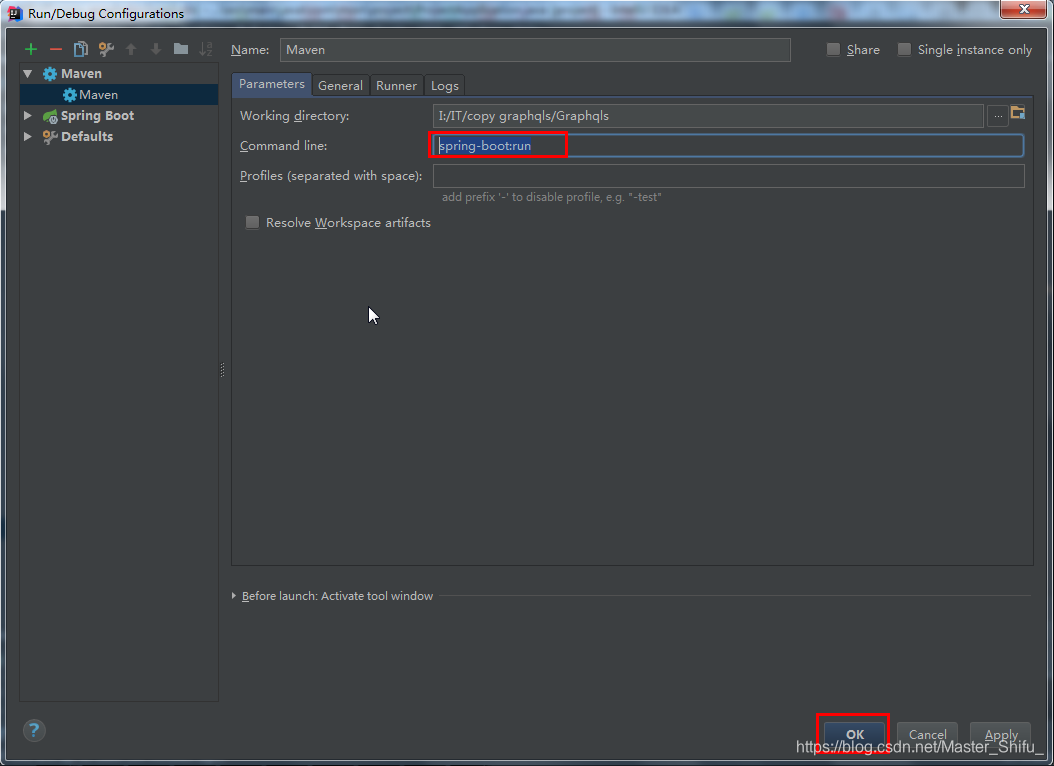Viewport: 1054px width, 766px height.
Task: Open the Logs tab
Action: tap(444, 85)
